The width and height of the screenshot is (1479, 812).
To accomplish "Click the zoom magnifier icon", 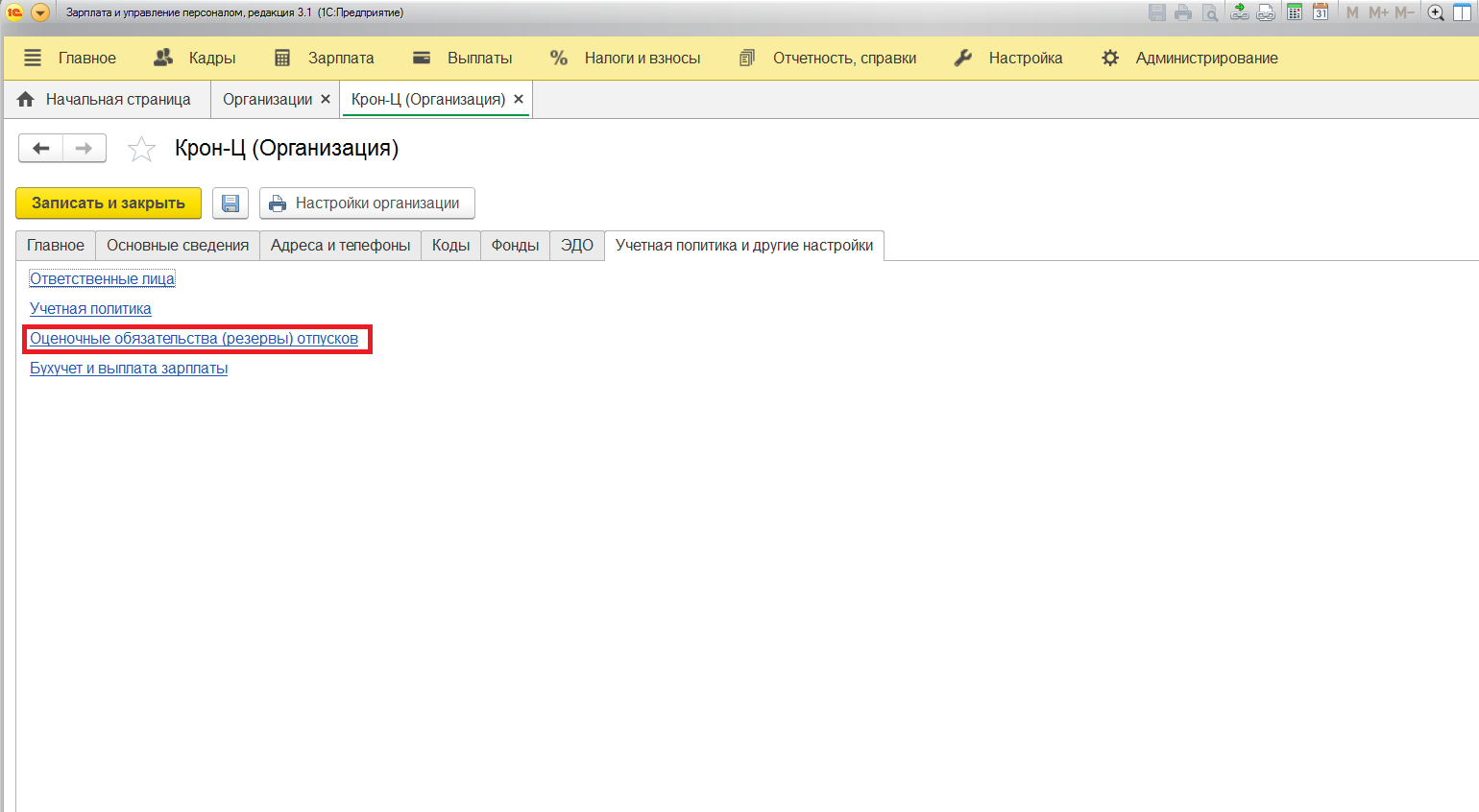I will pyautogui.click(x=1436, y=12).
